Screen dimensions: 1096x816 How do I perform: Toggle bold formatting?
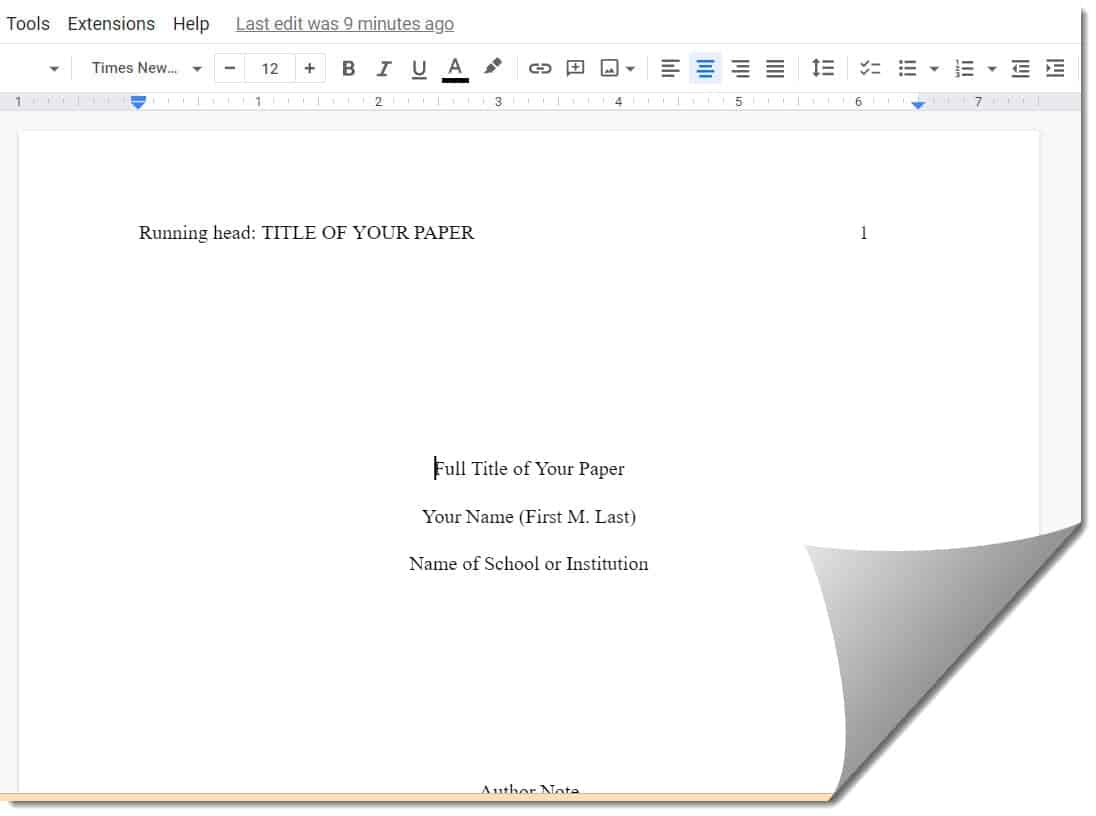(x=348, y=68)
